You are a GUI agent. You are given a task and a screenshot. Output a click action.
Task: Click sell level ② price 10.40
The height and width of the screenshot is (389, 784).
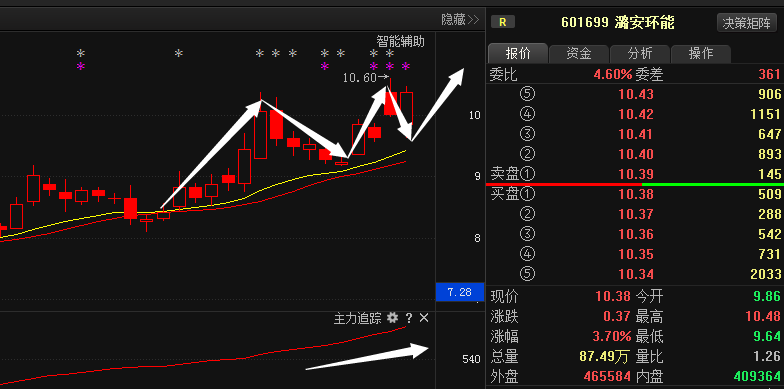click(636, 154)
